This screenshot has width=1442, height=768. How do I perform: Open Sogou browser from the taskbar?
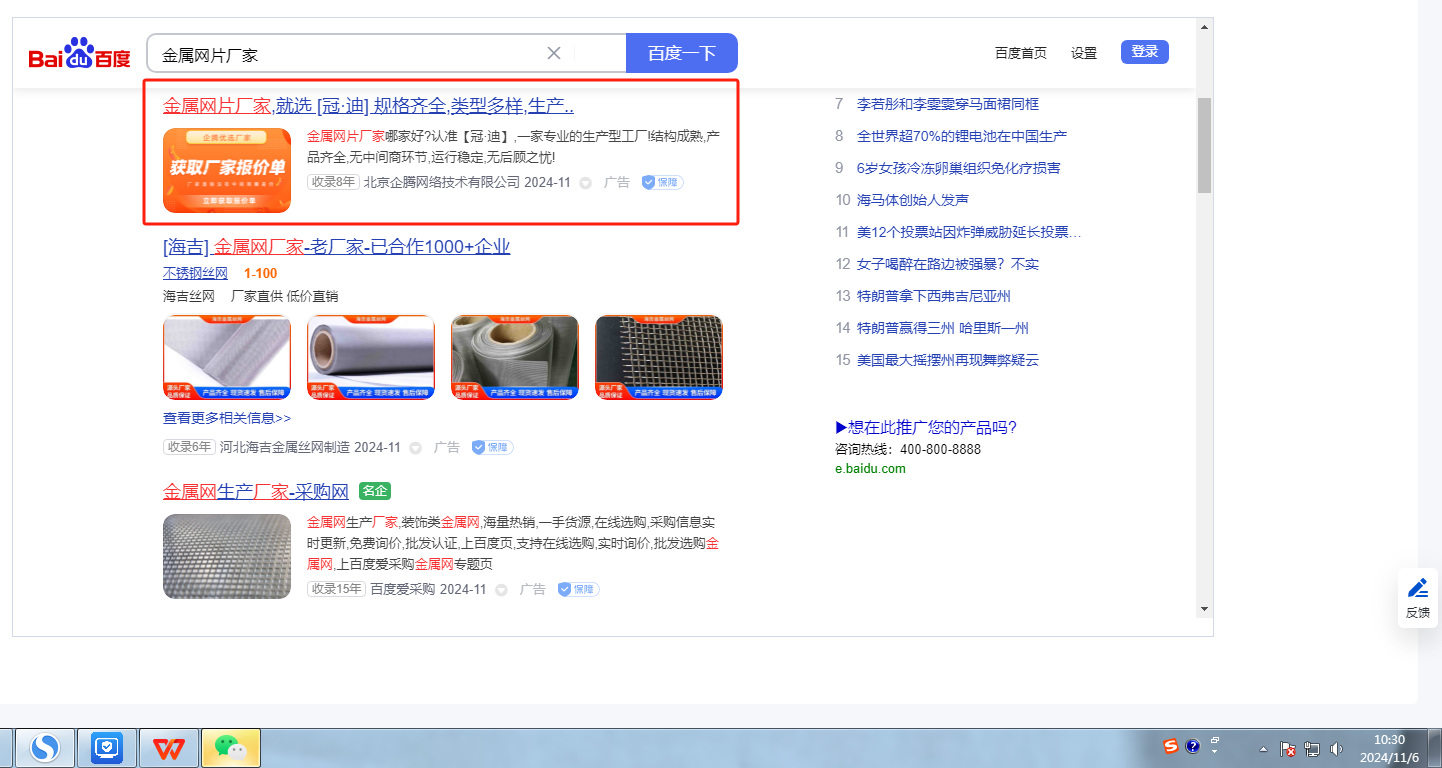(44, 747)
